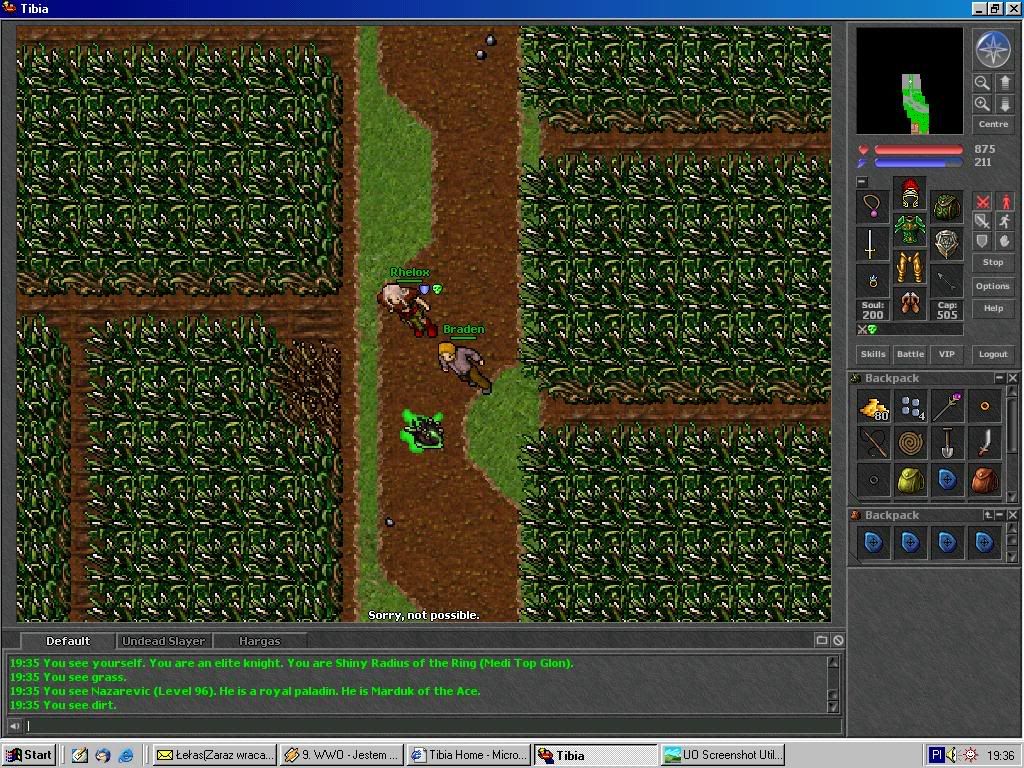This screenshot has height=768, width=1024.
Task: Move minimap up one floor
Action: (1004, 83)
